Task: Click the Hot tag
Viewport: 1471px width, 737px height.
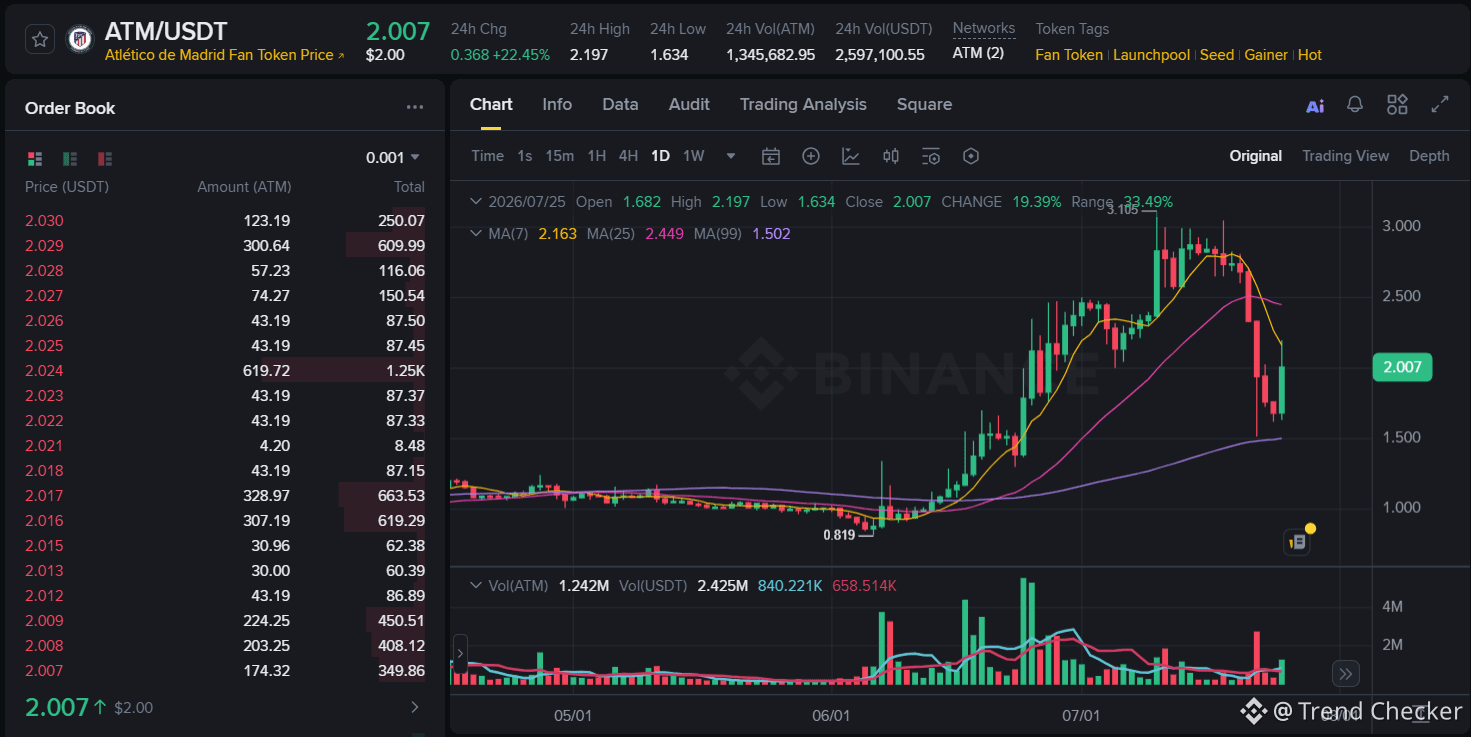Action: (1310, 55)
